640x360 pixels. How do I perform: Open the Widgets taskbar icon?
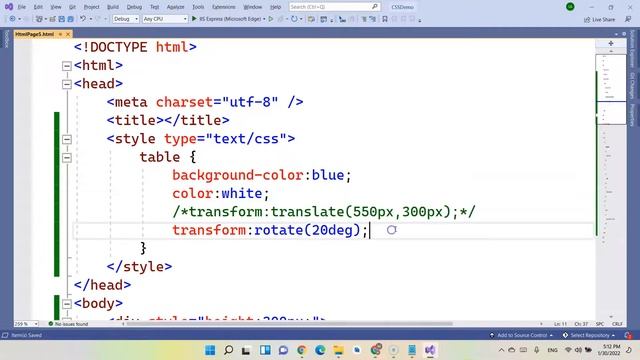(265, 350)
